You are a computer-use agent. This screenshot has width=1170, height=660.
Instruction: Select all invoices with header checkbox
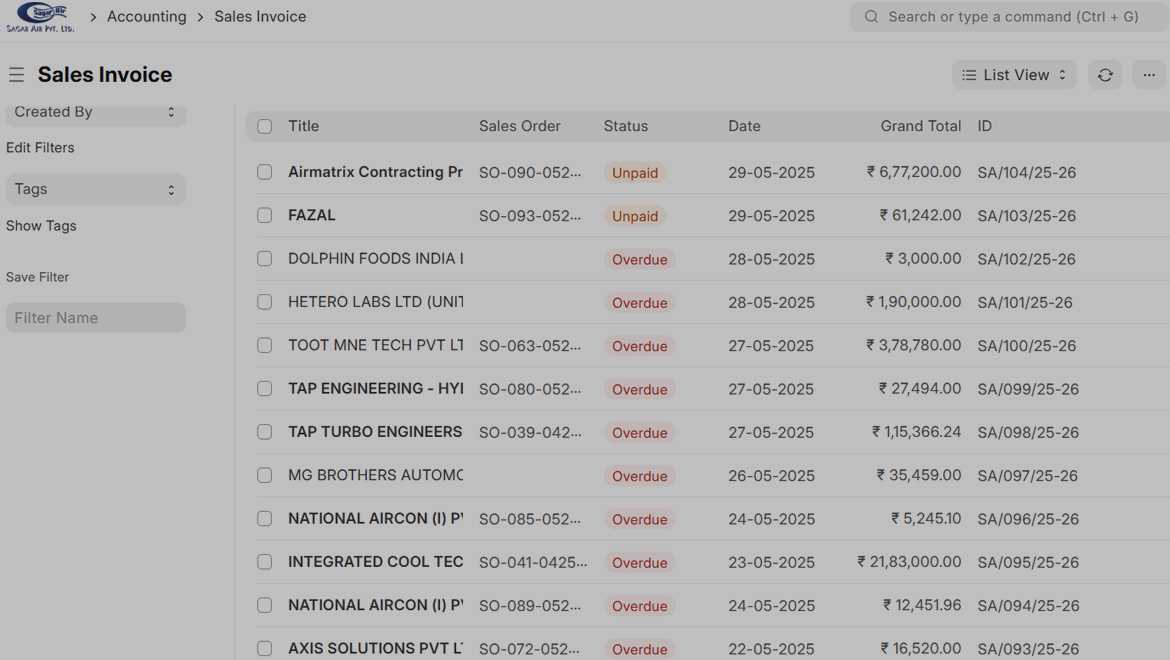click(x=264, y=126)
